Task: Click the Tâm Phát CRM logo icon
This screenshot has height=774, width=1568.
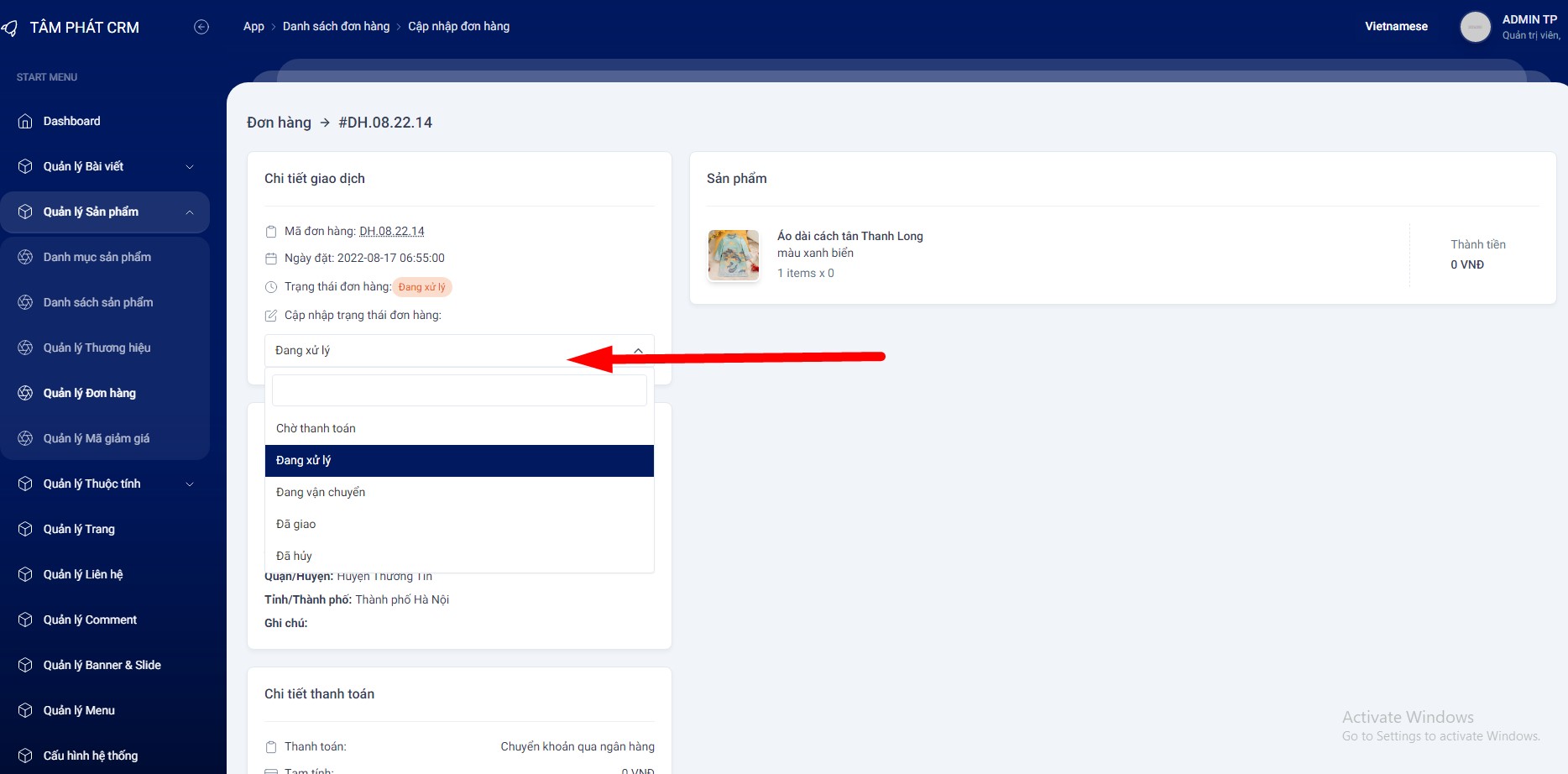Action: [10, 28]
